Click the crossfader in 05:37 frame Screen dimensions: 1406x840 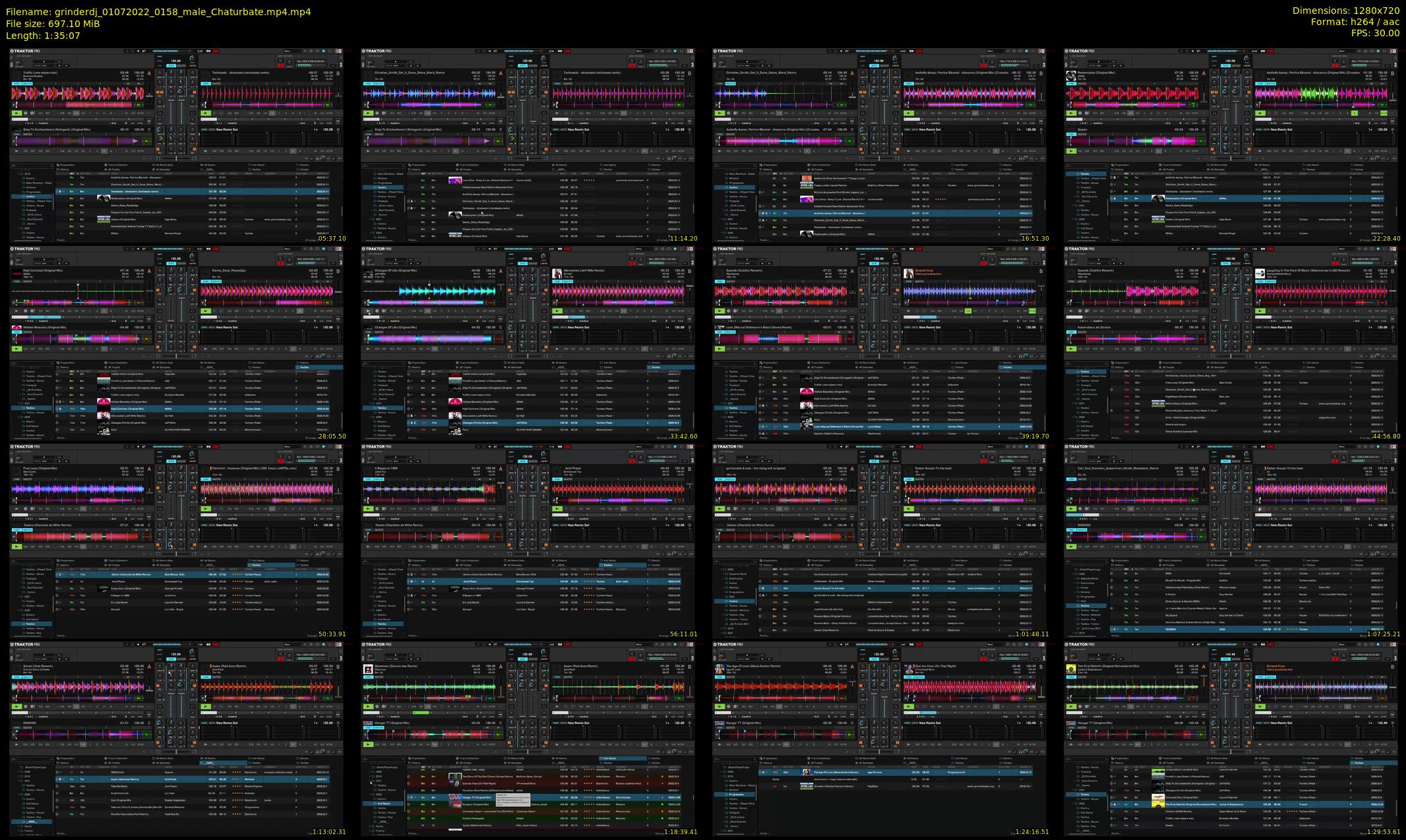tap(176, 158)
